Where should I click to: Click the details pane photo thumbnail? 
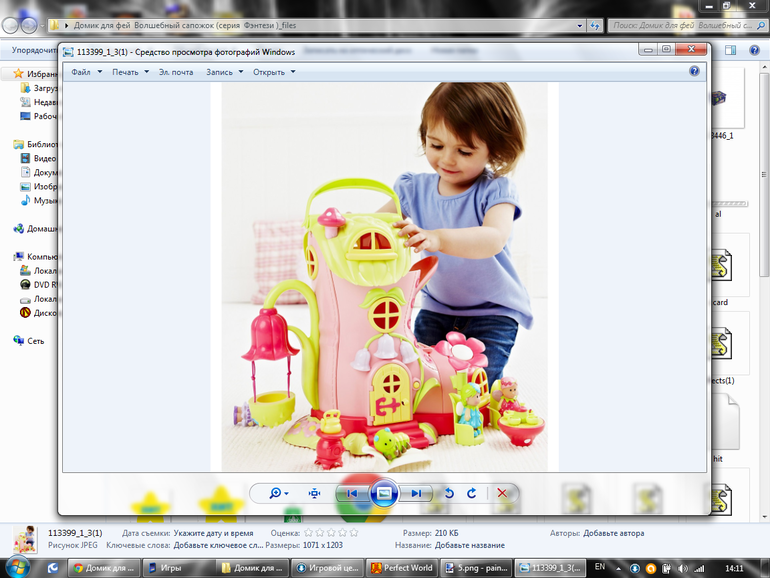click(25, 539)
